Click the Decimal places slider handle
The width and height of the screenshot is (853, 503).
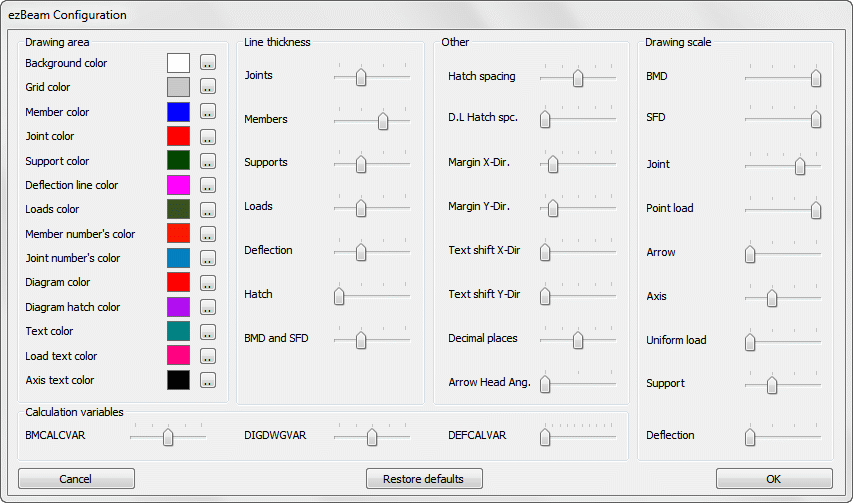578,340
